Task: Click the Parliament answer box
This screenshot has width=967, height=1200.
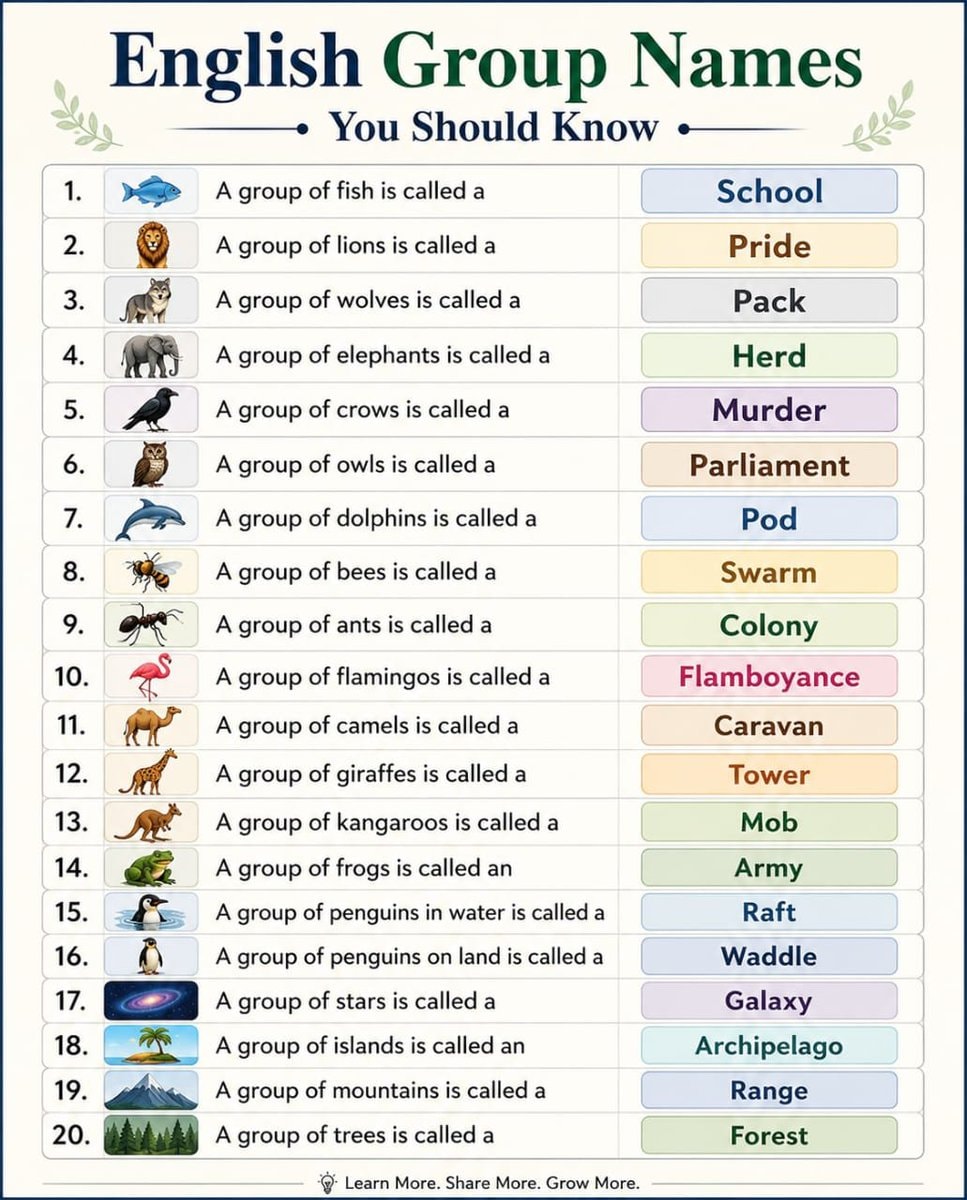Action: click(769, 465)
